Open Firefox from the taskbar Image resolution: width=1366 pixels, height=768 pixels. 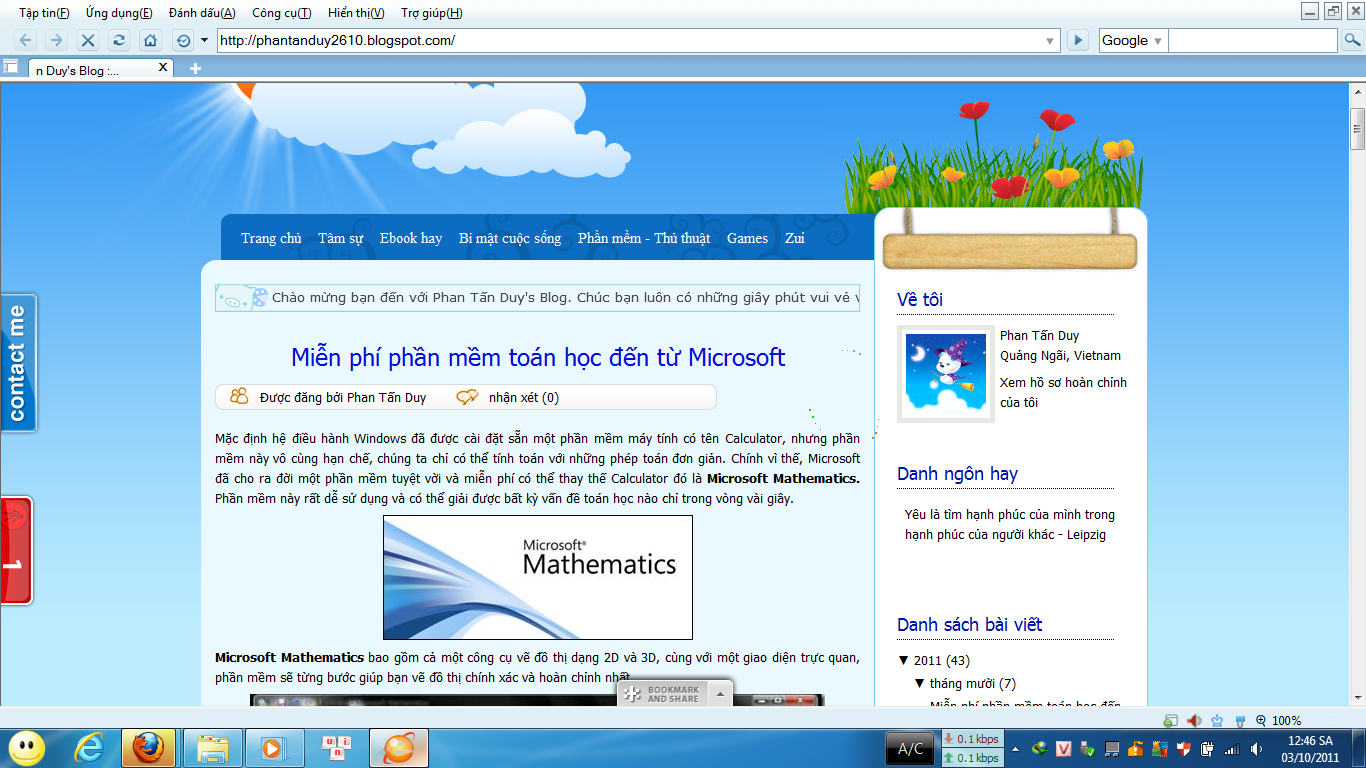click(148, 748)
